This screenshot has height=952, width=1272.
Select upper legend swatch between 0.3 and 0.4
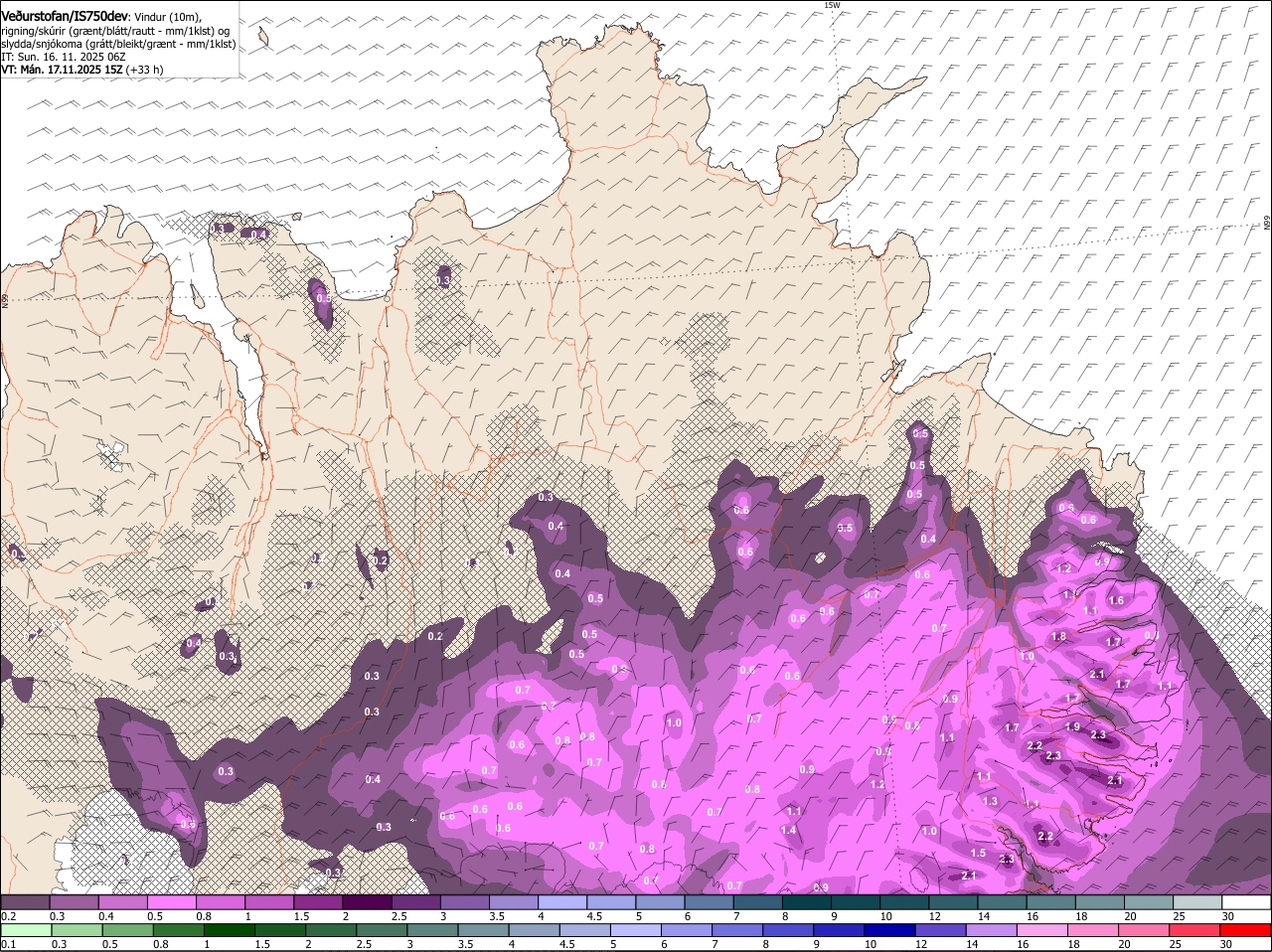tap(75, 901)
